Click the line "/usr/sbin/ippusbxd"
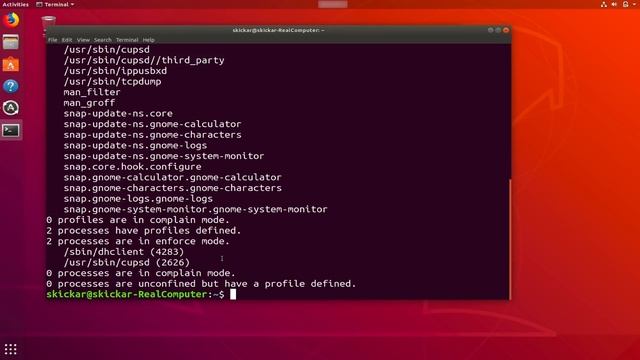Viewport: 640px width, 360px height. [115, 71]
